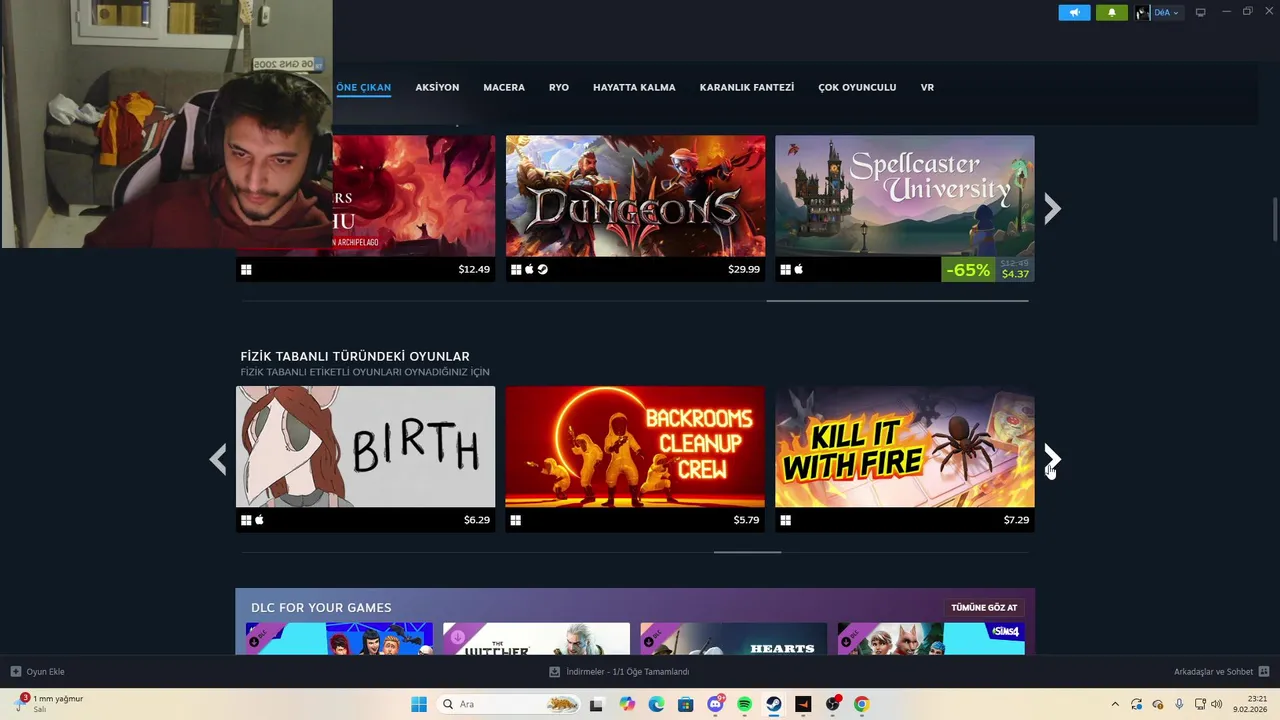Open Steam announcements megaphone button
This screenshot has height=720, width=1280.
coord(1074,13)
